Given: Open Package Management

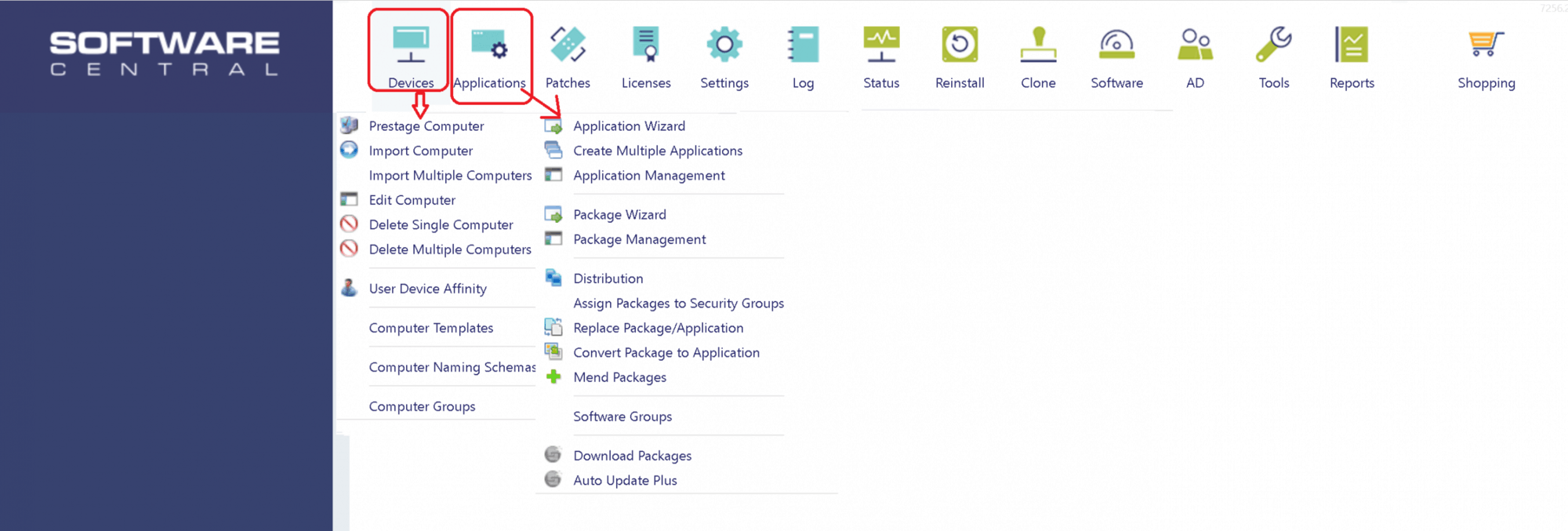Looking at the screenshot, I should click(x=640, y=239).
